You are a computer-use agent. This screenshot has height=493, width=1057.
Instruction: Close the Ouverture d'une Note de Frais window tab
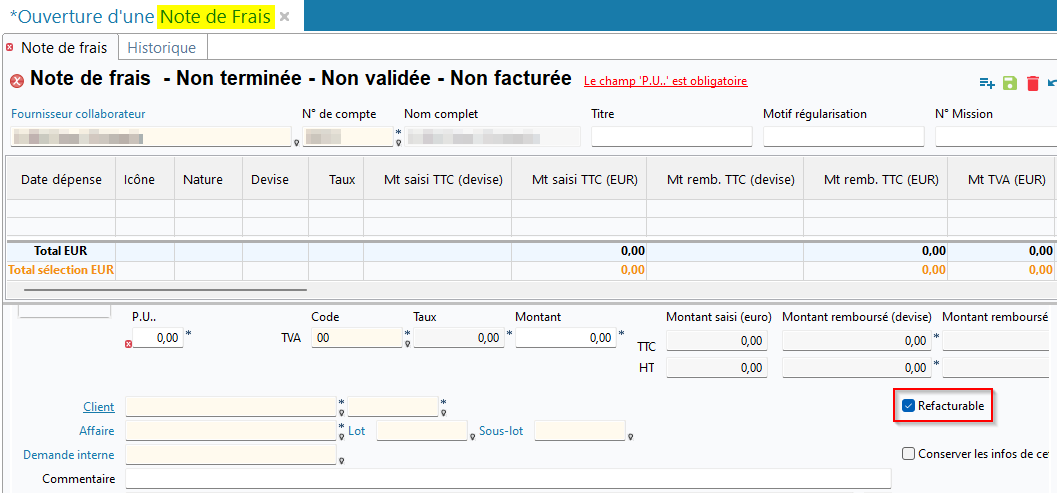(x=285, y=17)
